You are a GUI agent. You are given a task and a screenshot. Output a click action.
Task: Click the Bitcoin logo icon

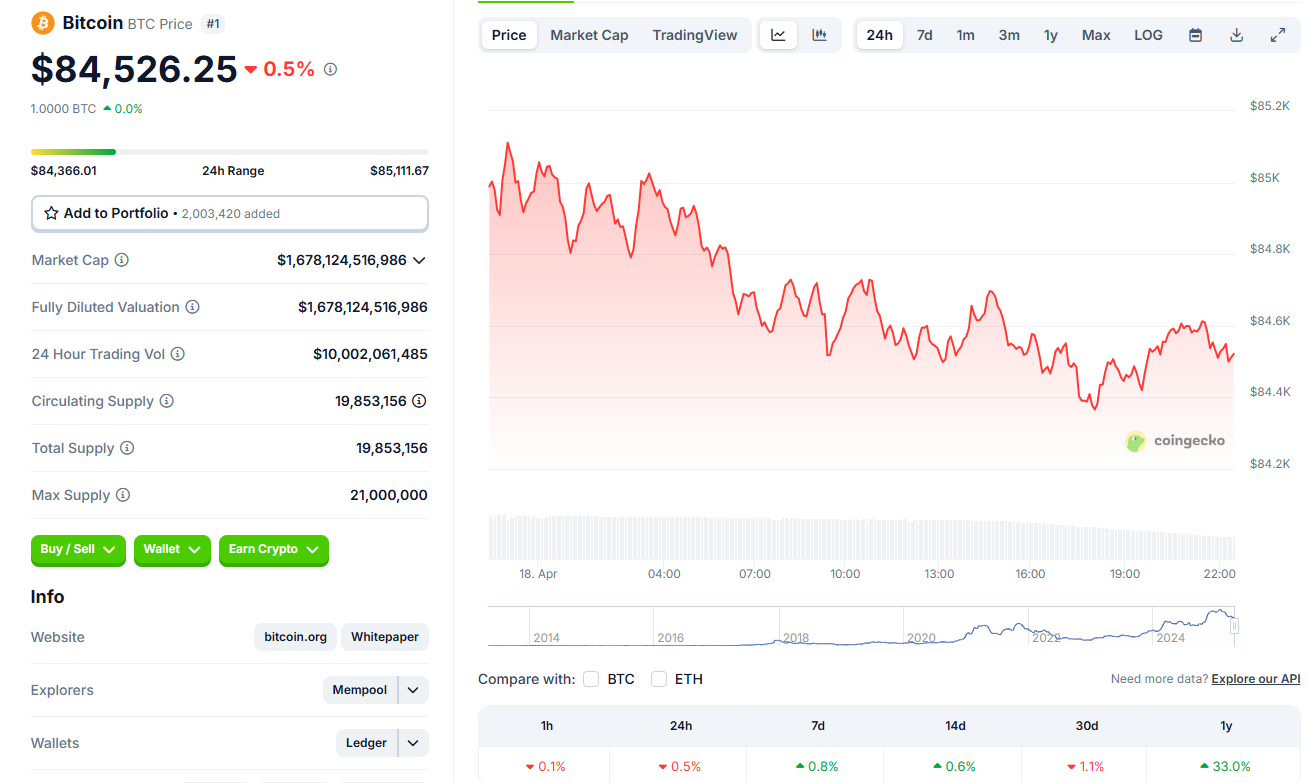(x=43, y=23)
